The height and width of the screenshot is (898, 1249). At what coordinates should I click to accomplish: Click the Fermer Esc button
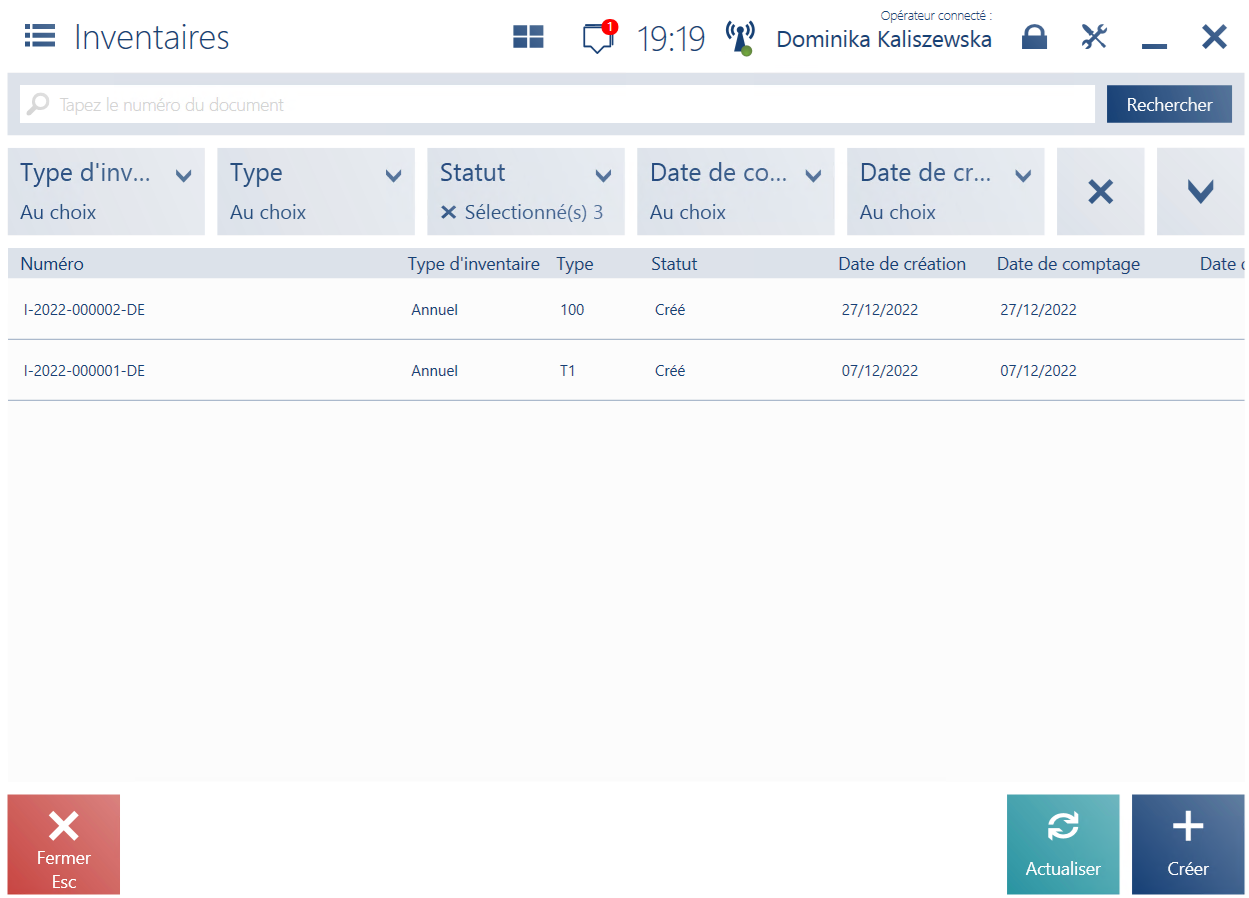[x=64, y=844]
